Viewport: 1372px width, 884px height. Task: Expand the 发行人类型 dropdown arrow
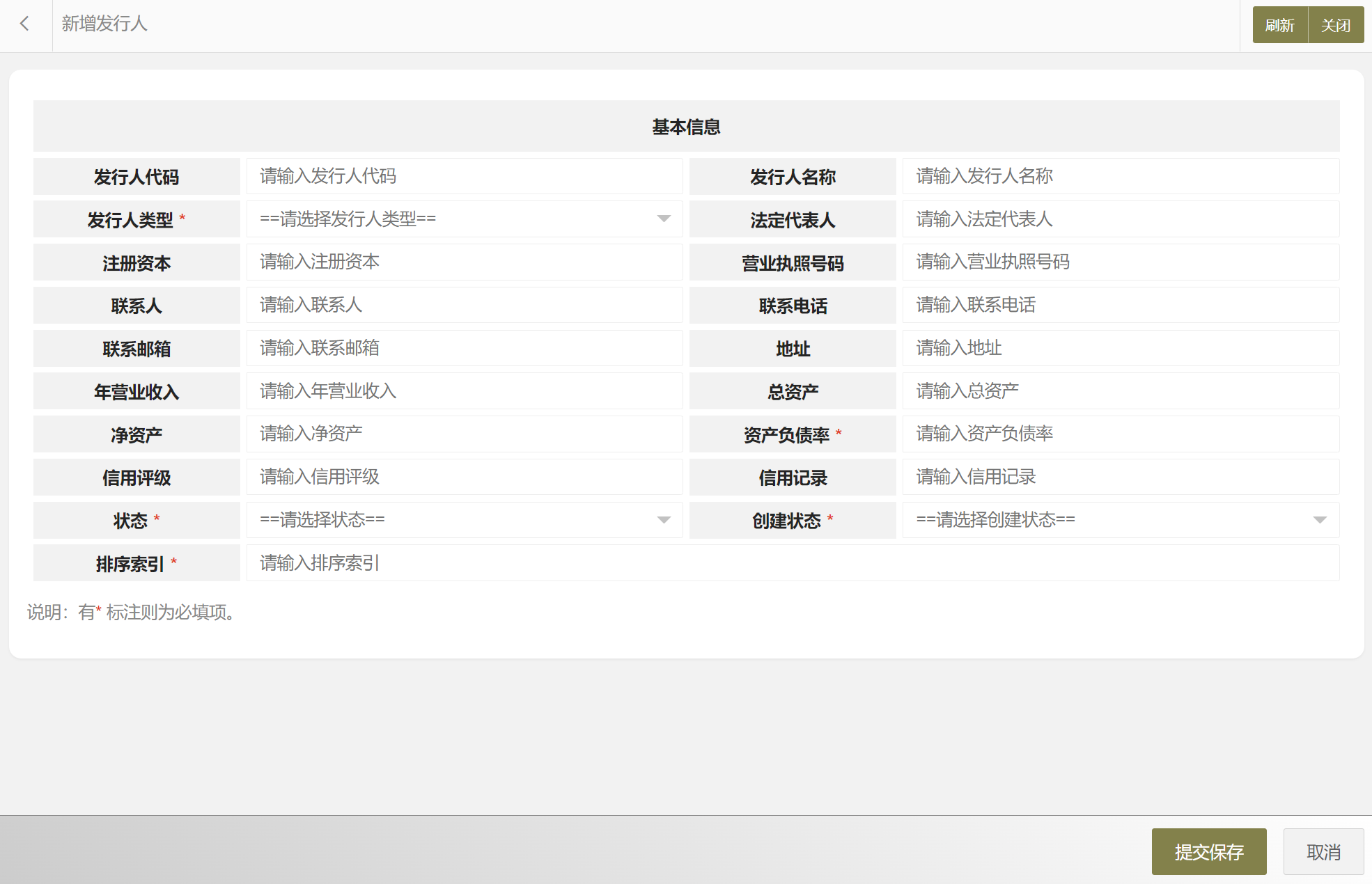pyautogui.click(x=664, y=219)
